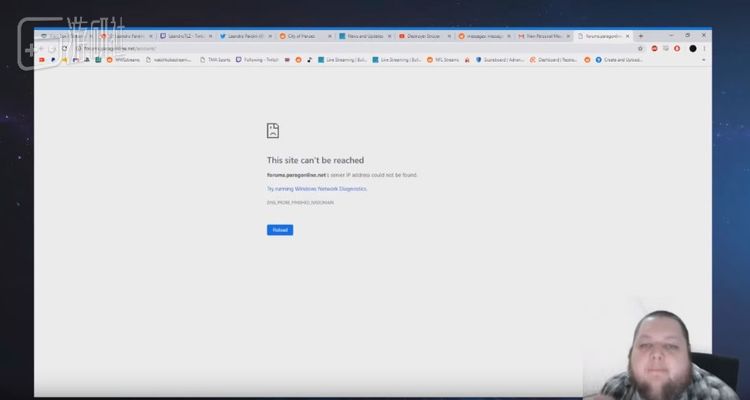
Task: Click the red adblock extension icon
Action: click(655, 48)
